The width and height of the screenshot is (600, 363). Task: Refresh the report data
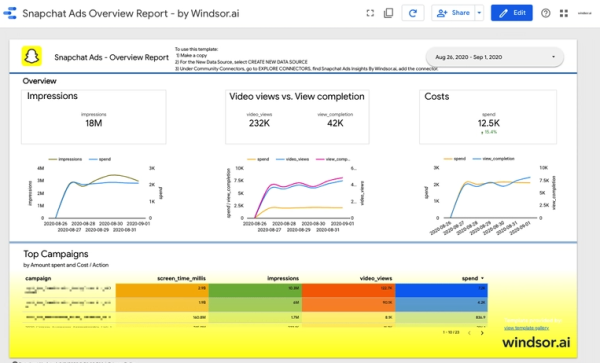(412, 13)
